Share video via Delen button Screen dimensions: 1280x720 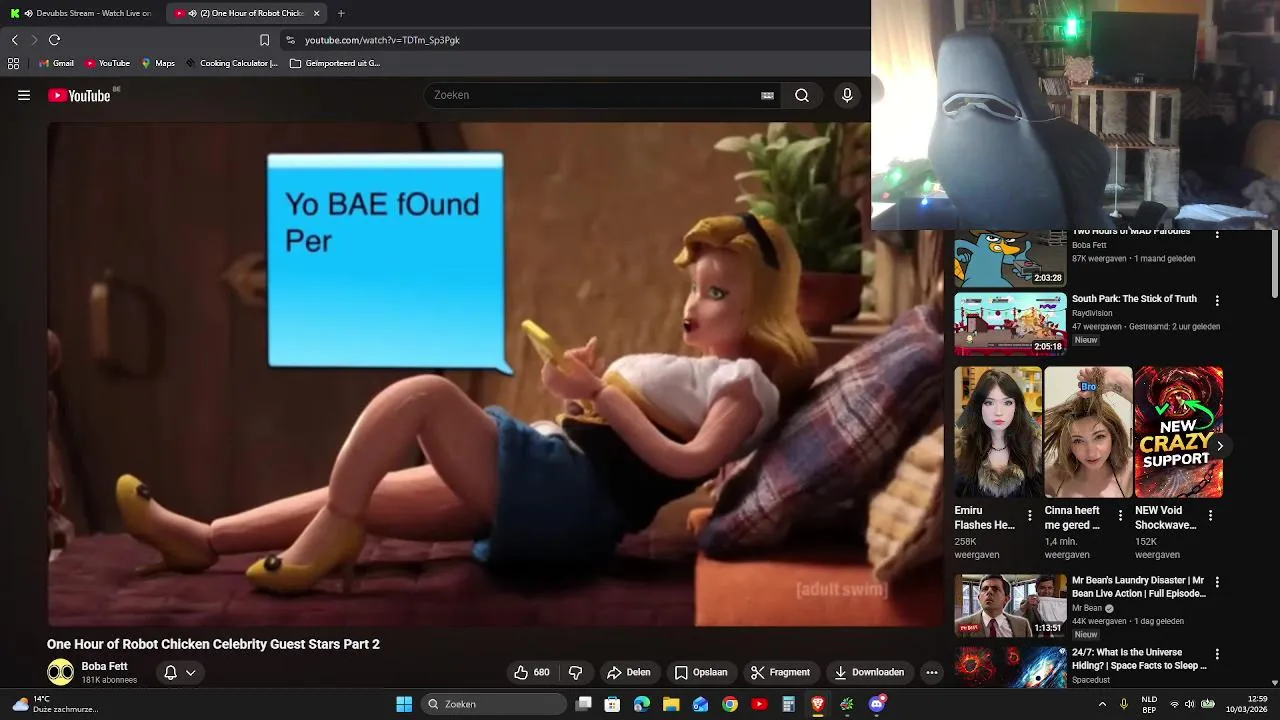(629, 672)
